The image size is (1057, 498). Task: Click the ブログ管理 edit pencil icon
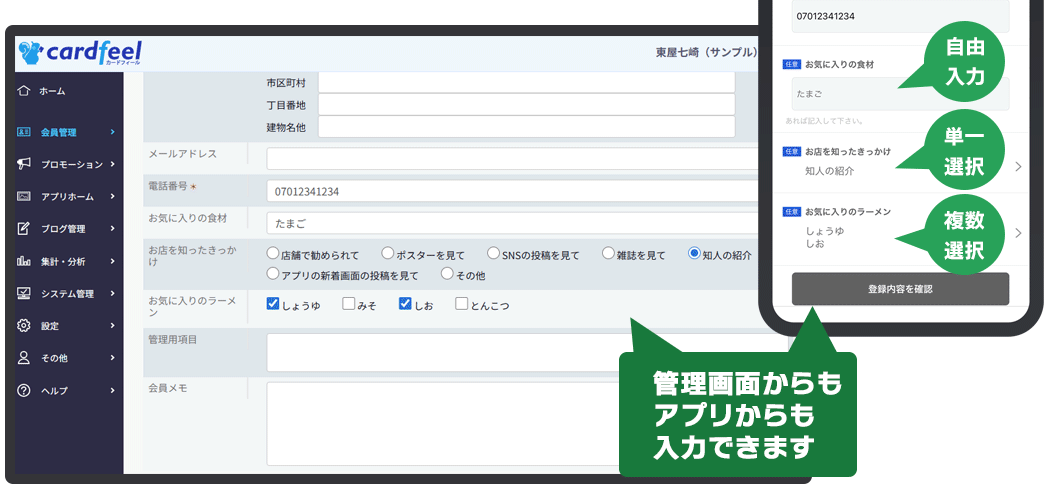click(x=24, y=228)
